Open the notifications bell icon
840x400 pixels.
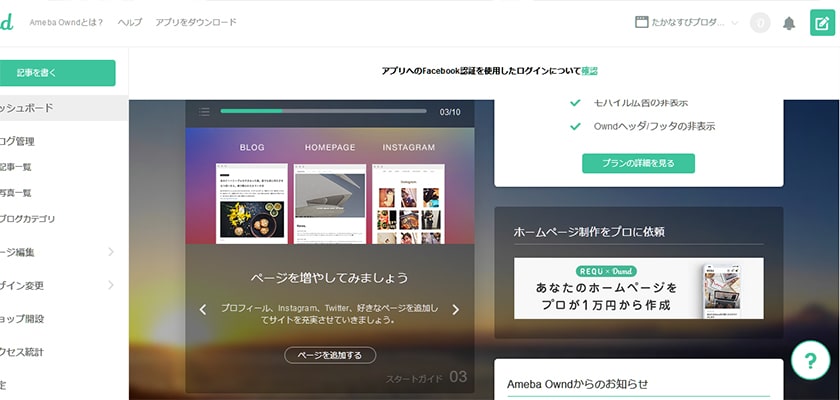(x=789, y=23)
